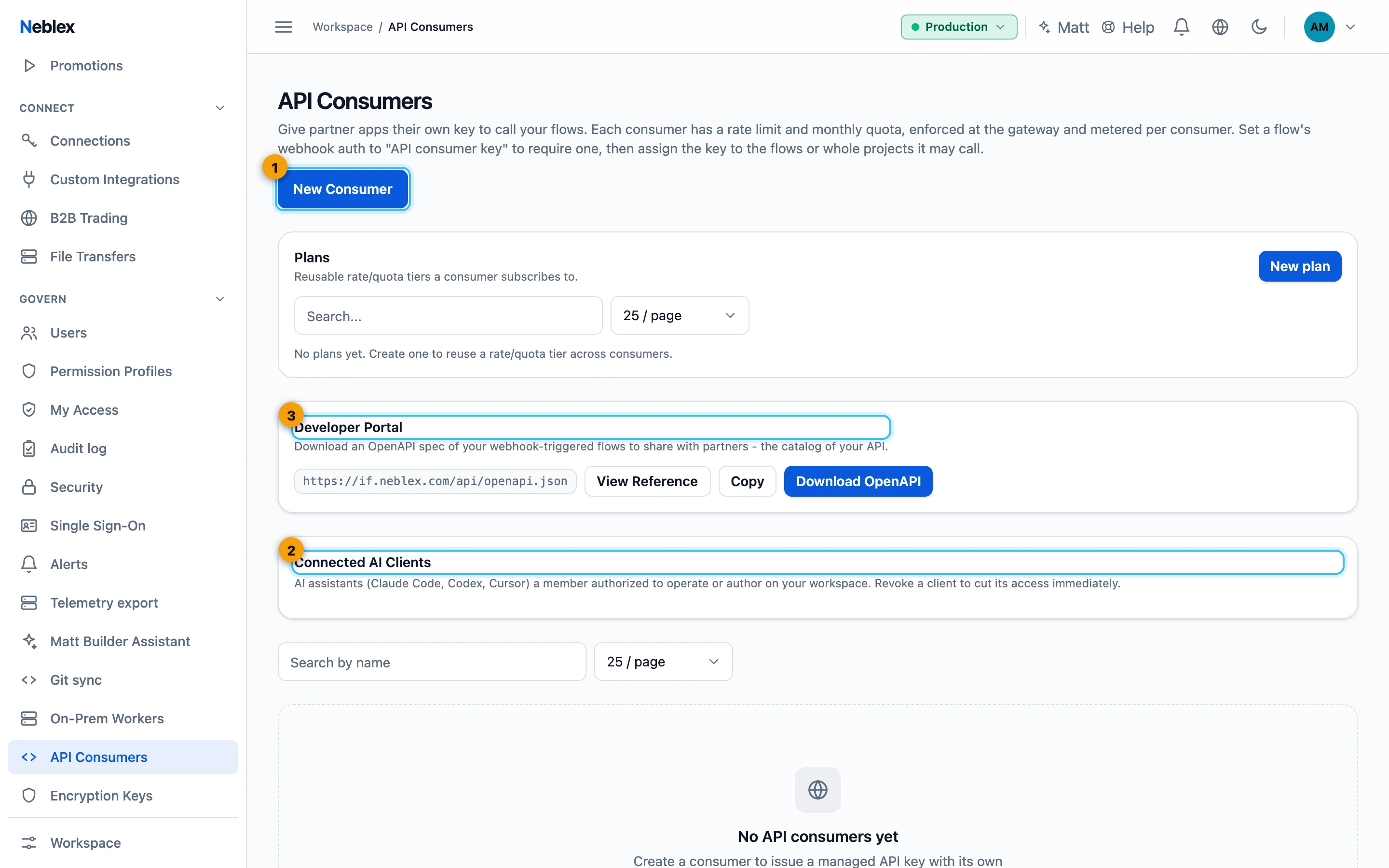This screenshot has width=1389, height=868.
Task: Collapse the GOVERN section
Action: click(220, 298)
